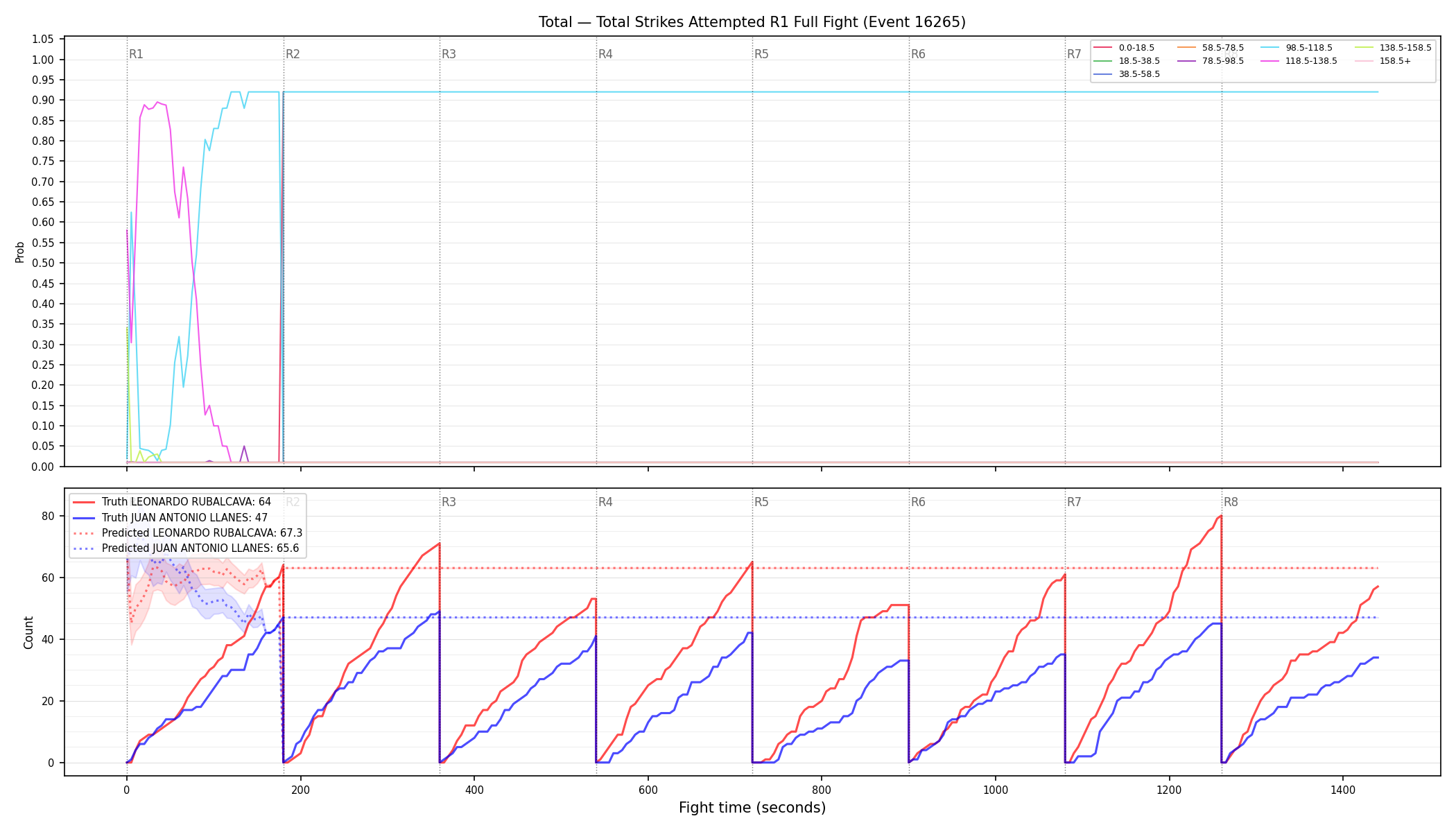The height and width of the screenshot is (832, 1456).
Task: Click the R1 round label in probability chart
Action: pyautogui.click(x=136, y=54)
